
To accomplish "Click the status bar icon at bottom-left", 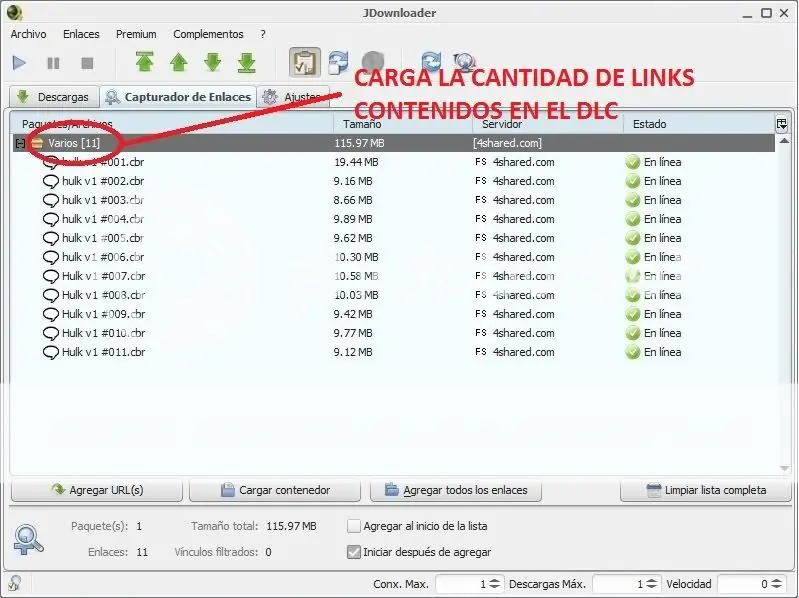I will (x=15, y=583).
